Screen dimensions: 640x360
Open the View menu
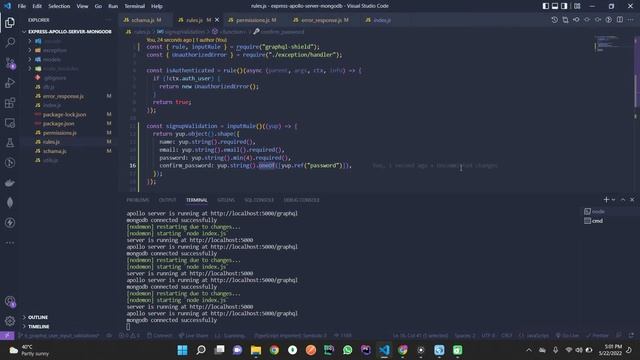coord(82,6)
